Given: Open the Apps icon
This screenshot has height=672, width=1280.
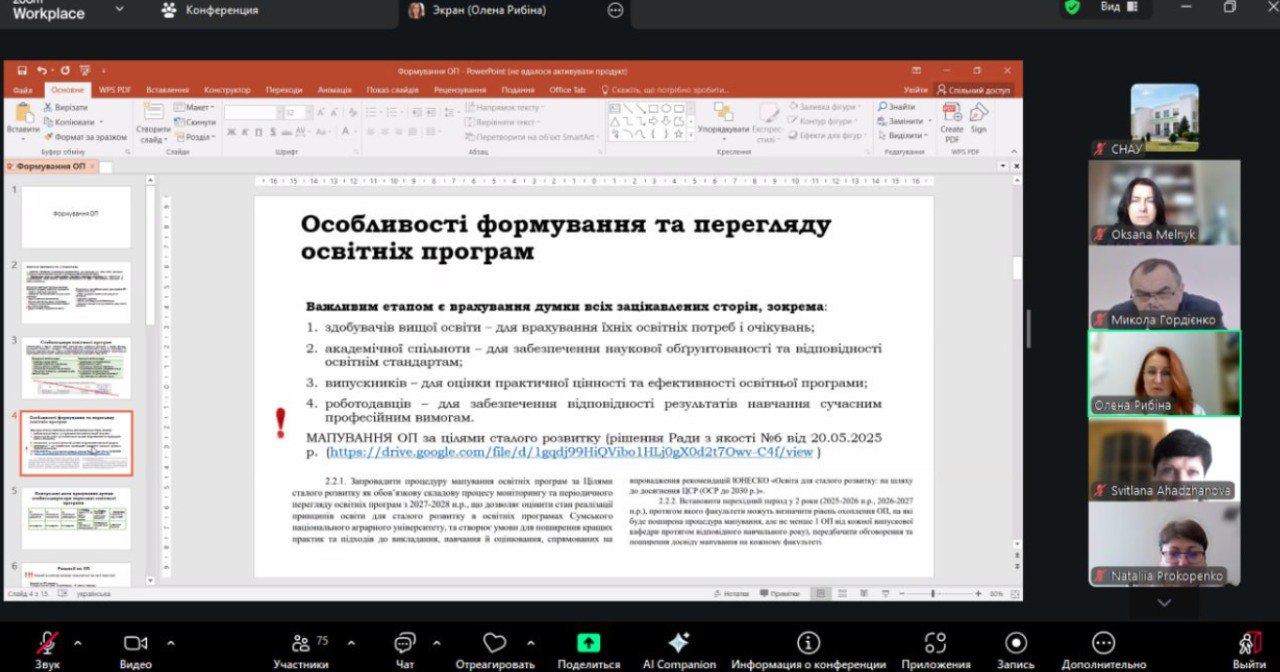Looking at the screenshot, I should point(935,643).
